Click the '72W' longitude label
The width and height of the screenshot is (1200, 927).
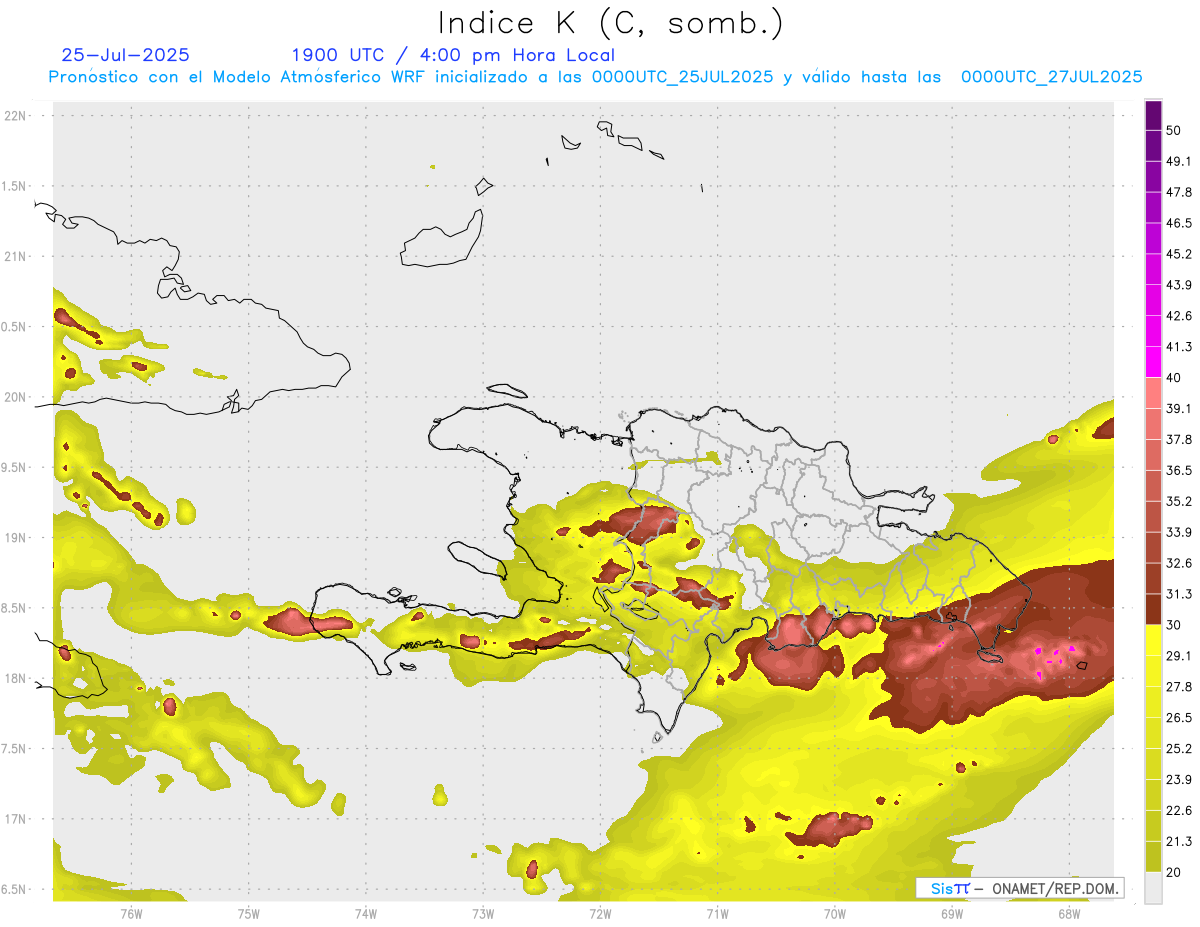point(600,914)
